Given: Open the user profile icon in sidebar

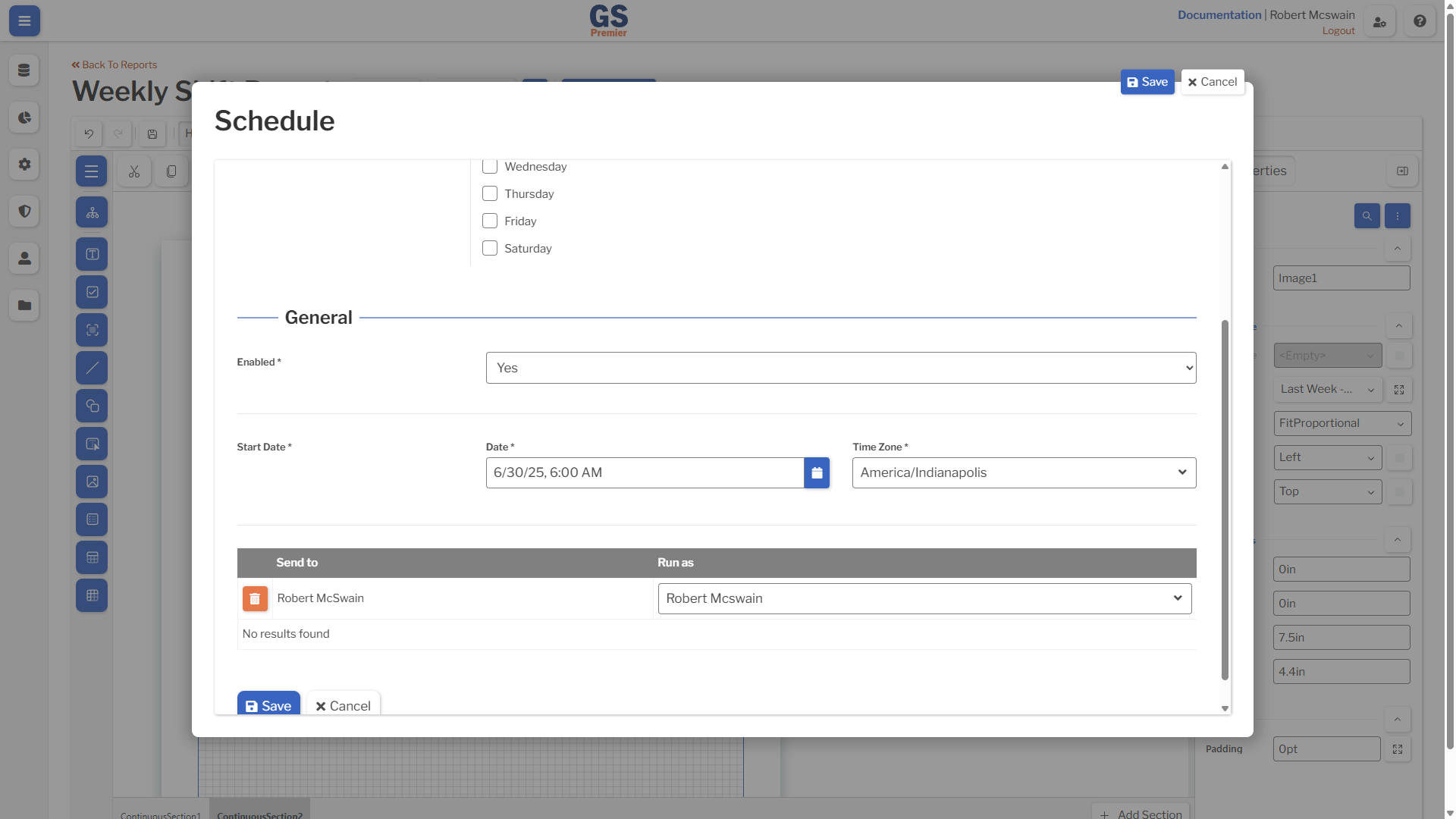Looking at the screenshot, I should coord(24,259).
